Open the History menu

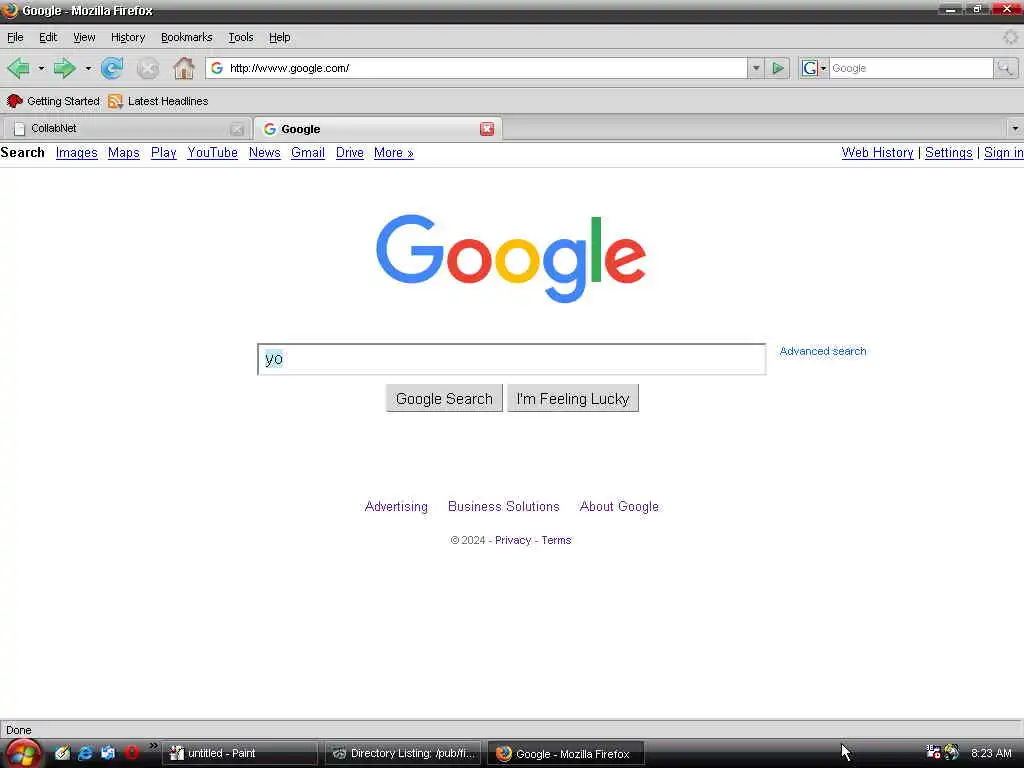coord(128,37)
